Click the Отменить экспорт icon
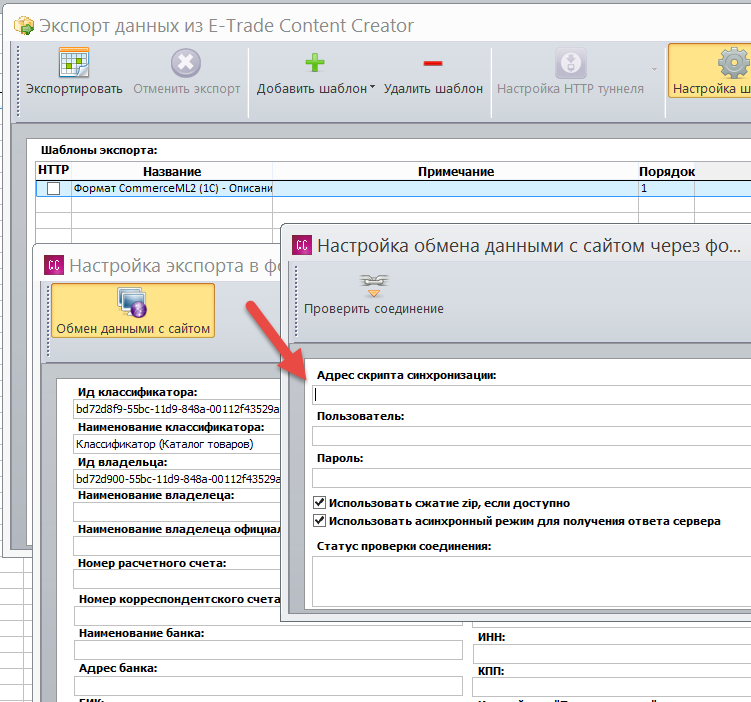This screenshot has width=751, height=702. pyautogui.click(x=186, y=63)
